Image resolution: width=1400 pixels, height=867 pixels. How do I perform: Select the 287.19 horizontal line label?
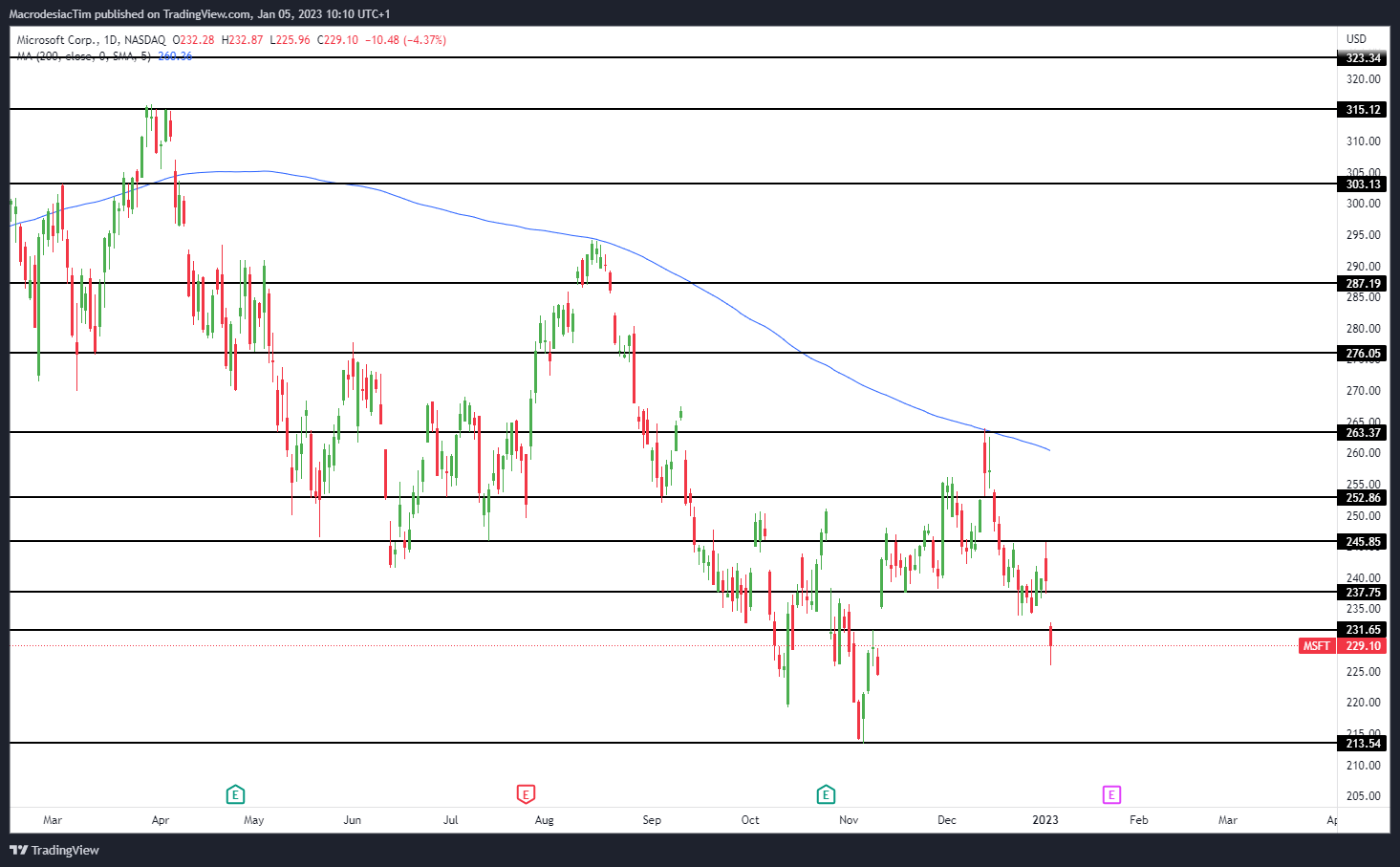1363,284
